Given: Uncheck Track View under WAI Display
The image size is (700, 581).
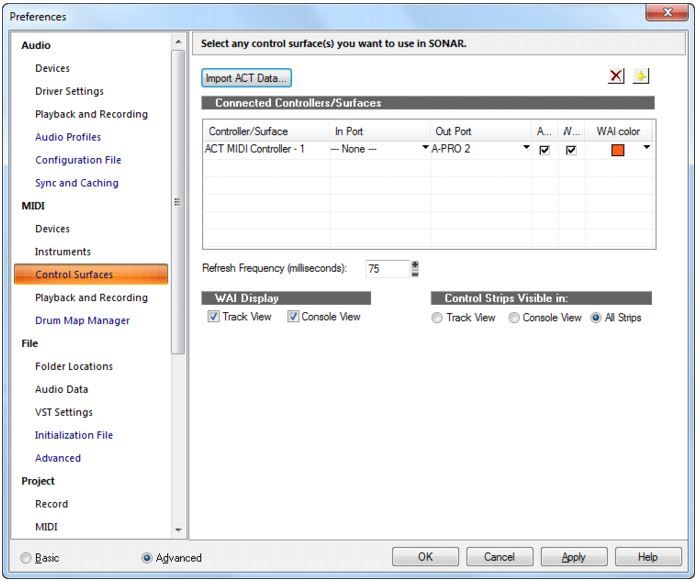Looking at the screenshot, I should click(x=214, y=317).
